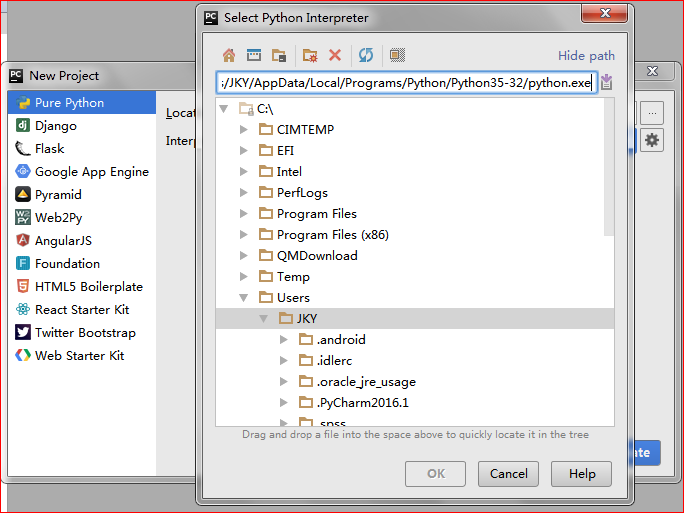Click the file tree vertical scrollbar
Screen dimensions: 684x513
610,170
